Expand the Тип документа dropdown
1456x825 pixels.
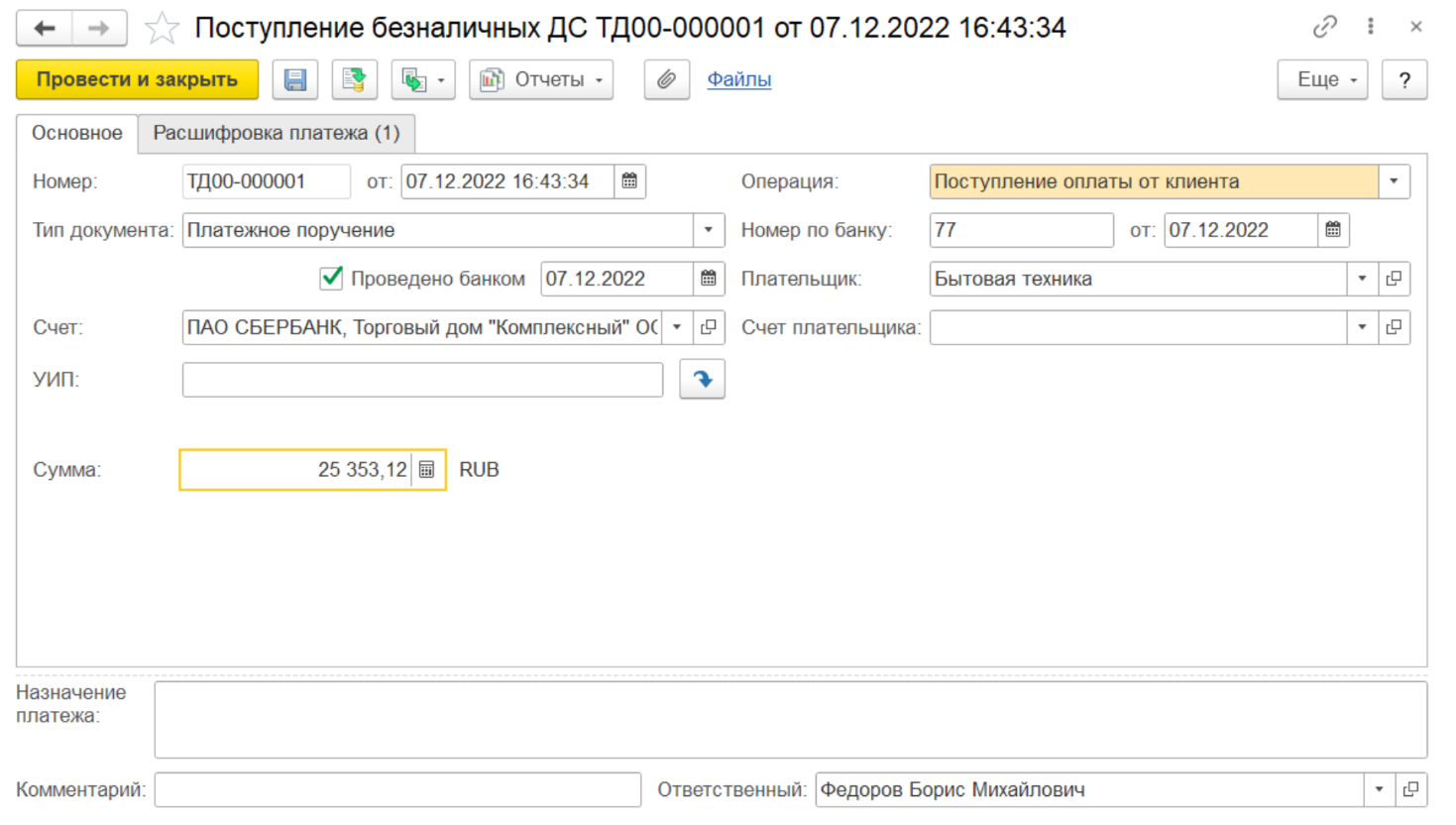coord(708,230)
